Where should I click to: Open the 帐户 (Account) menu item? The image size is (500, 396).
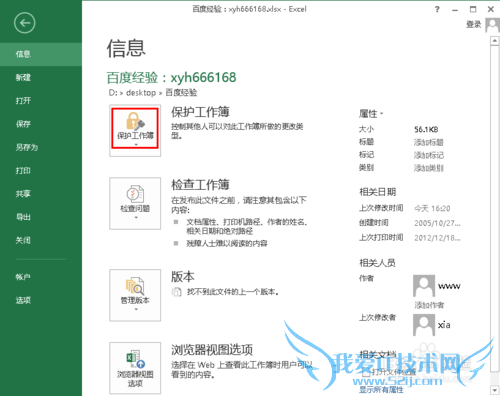click(x=41, y=277)
